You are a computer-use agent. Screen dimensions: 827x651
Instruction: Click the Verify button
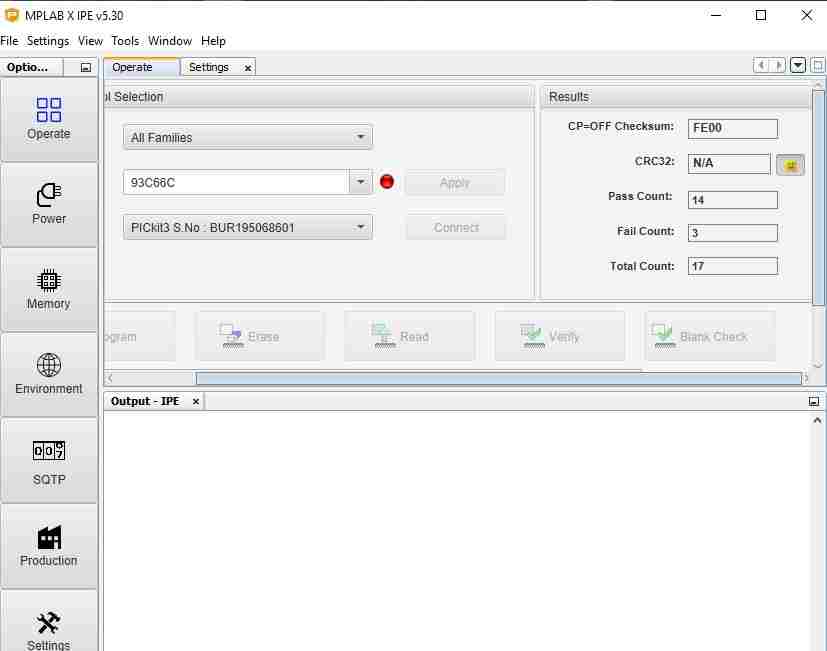[x=560, y=337]
